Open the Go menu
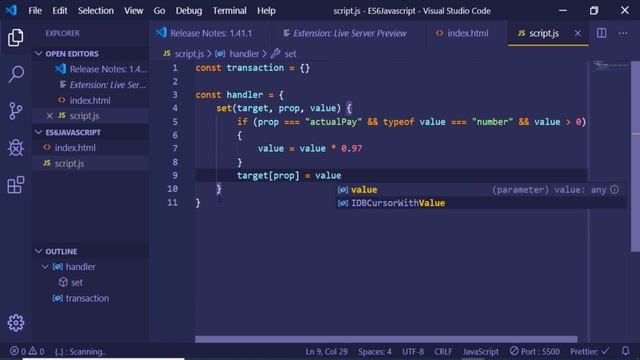This screenshot has height=360, width=640. coord(159,11)
